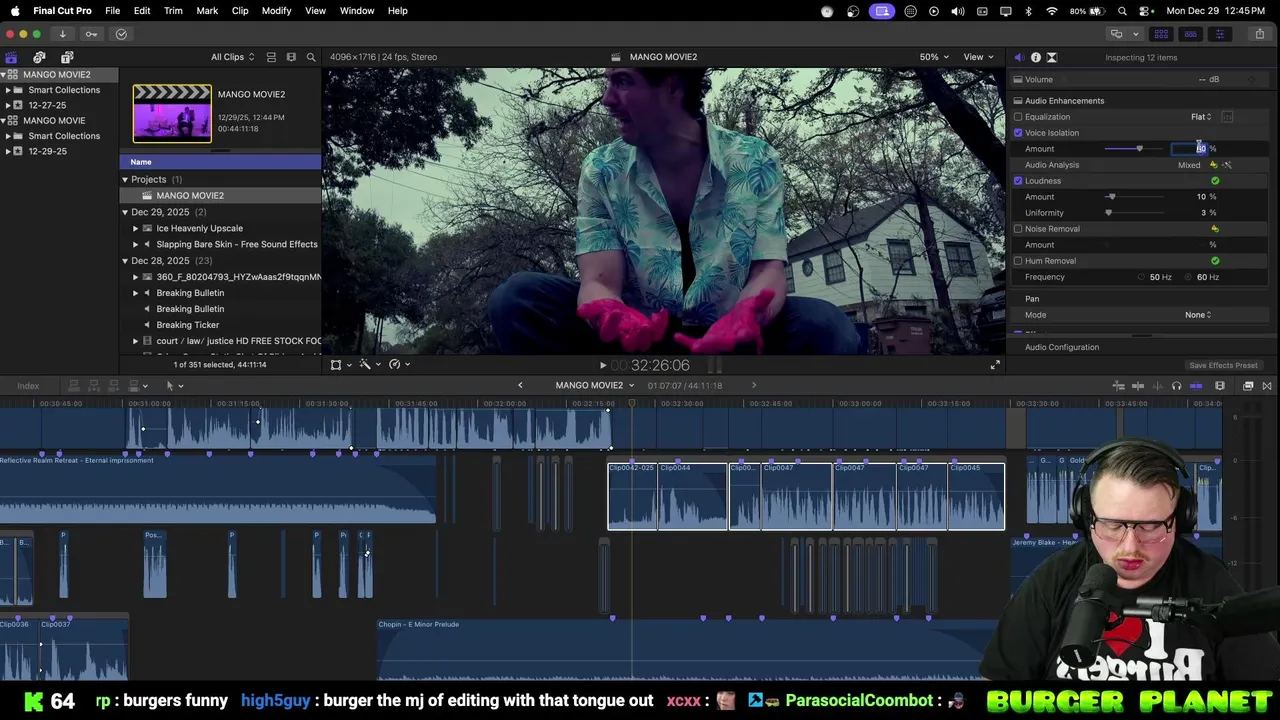Open the Retime speedometer menu
This screenshot has width=1280, height=720.
click(x=398, y=365)
